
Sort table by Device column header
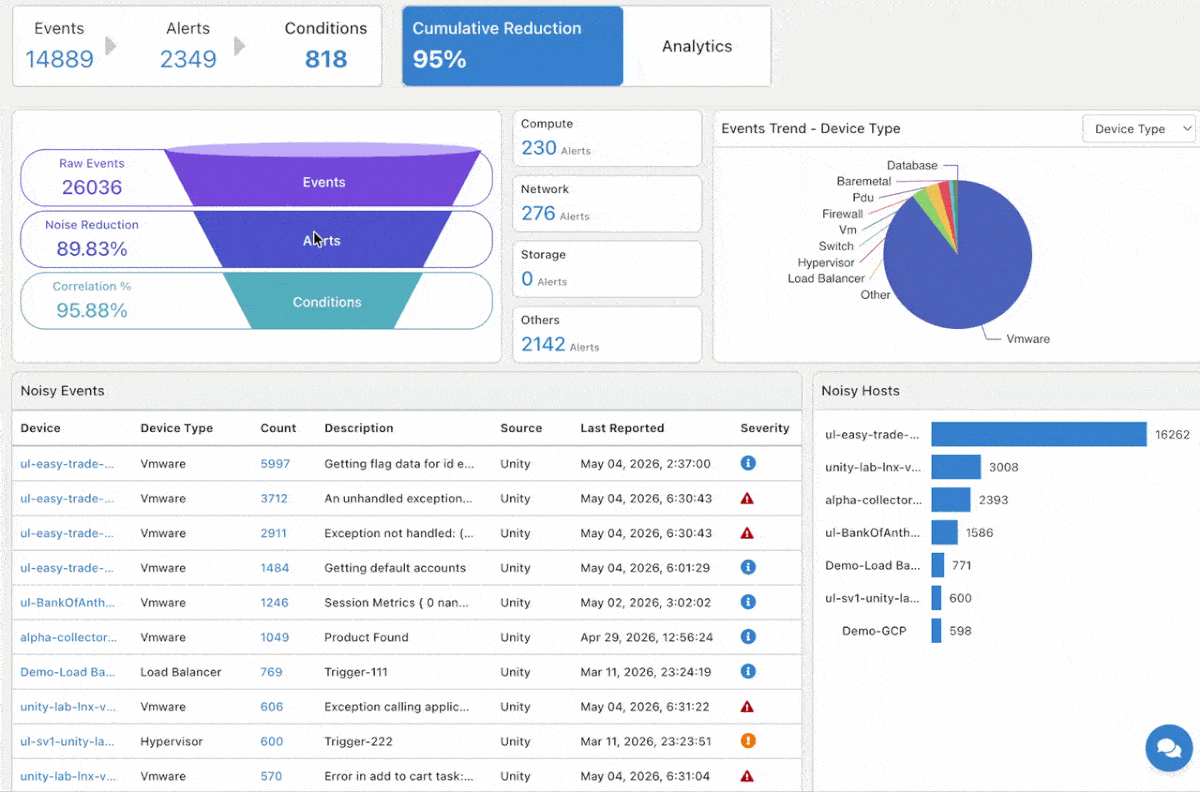[x=40, y=428]
